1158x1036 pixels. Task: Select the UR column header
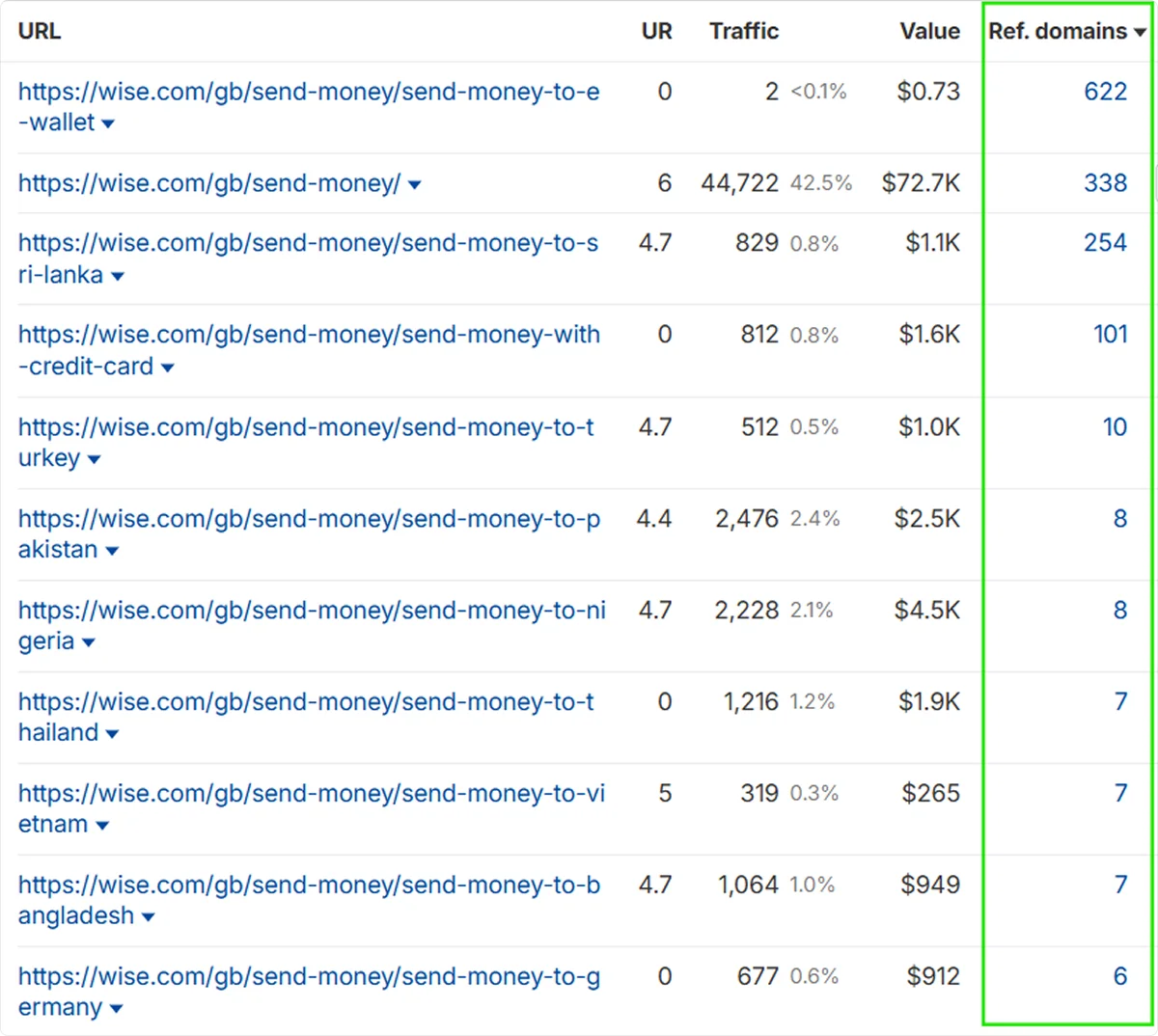tap(656, 31)
